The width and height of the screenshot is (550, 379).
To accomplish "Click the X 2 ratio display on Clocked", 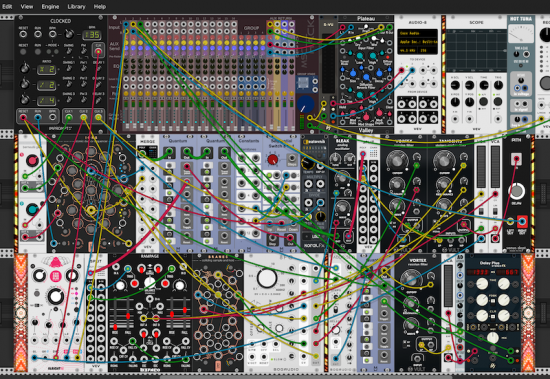I will pyautogui.click(x=47, y=69).
